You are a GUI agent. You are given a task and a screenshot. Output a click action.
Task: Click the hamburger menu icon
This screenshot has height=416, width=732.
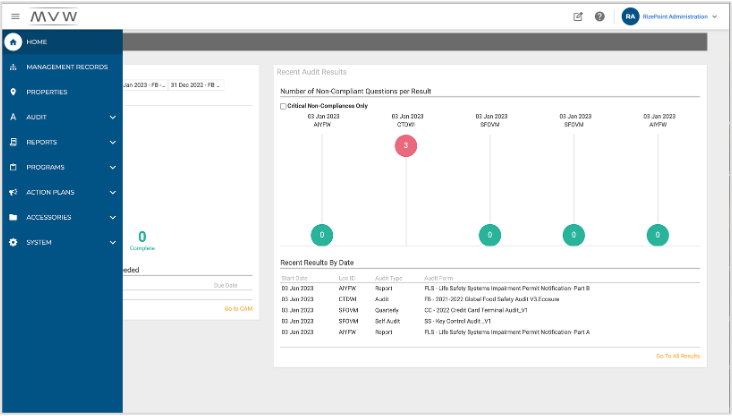pos(15,16)
